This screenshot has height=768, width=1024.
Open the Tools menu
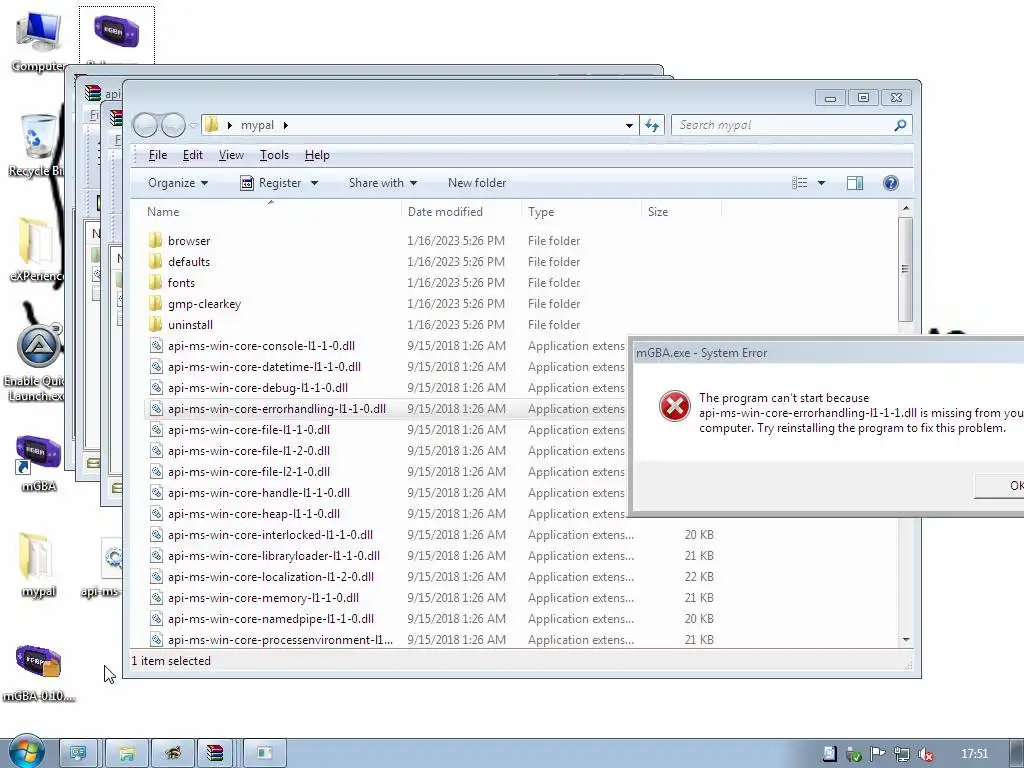tap(274, 155)
